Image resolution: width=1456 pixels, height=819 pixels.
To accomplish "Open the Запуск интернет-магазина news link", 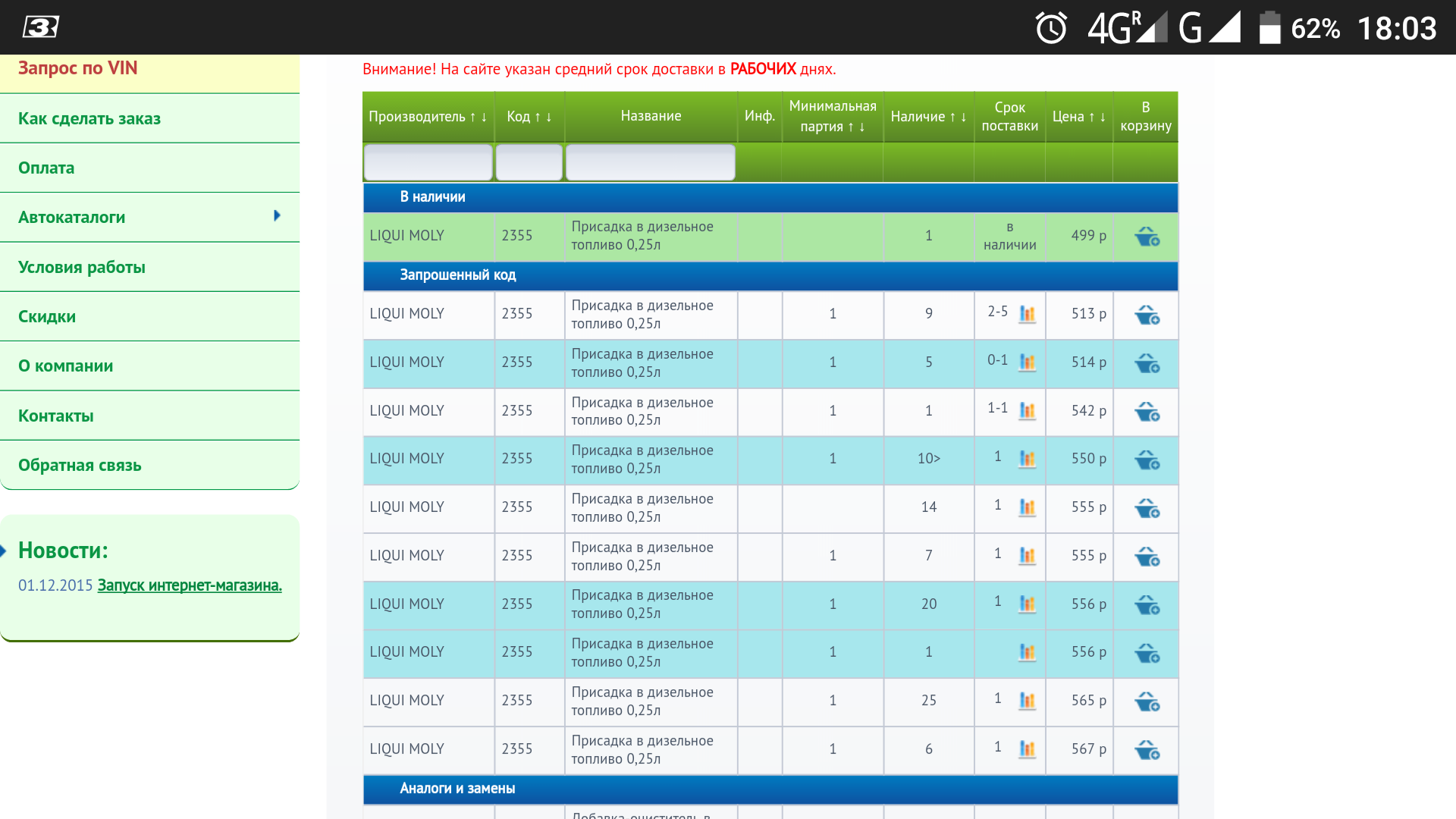I will 190,585.
